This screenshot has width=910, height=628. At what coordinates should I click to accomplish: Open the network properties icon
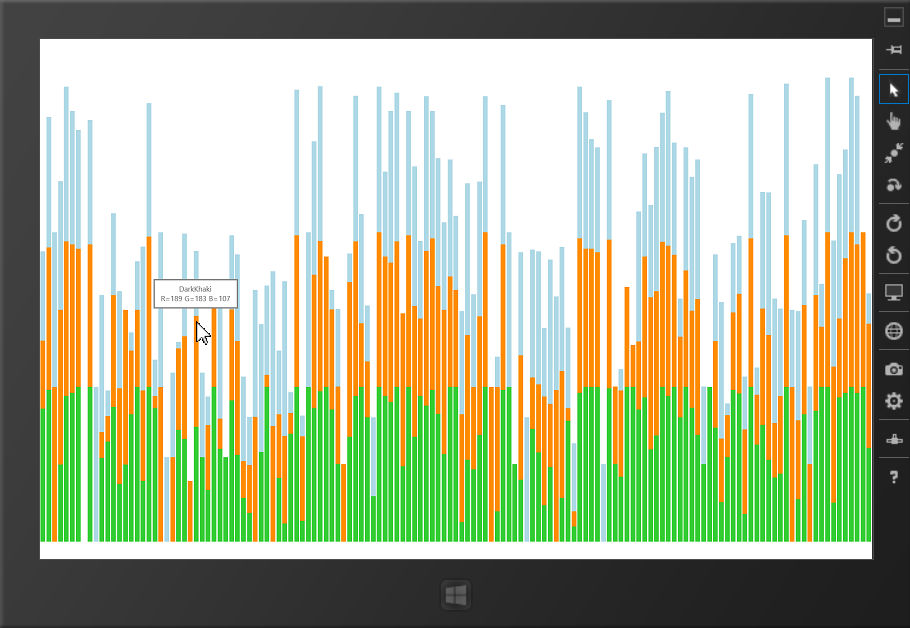[x=894, y=439]
